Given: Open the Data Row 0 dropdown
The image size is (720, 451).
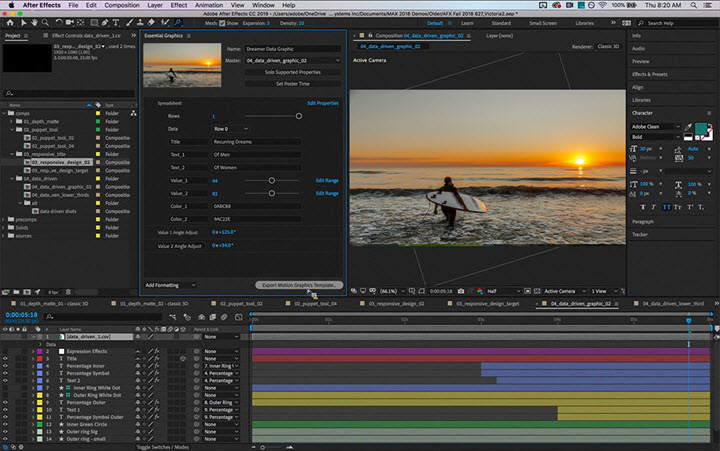Looking at the screenshot, I should (x=228, y=129).
